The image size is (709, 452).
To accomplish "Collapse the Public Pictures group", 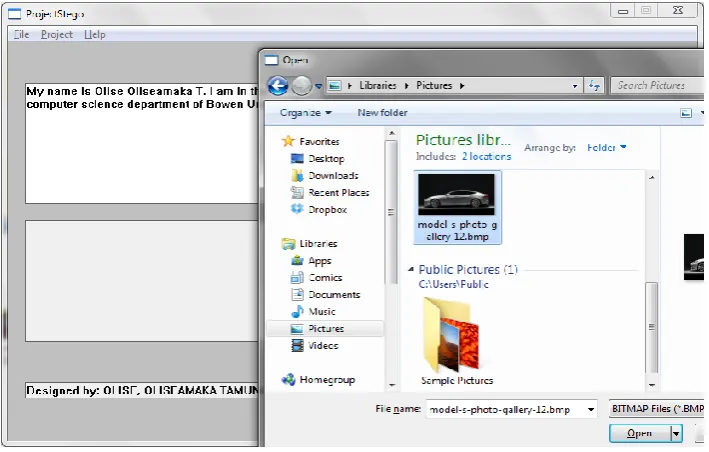I will (411, 269).
